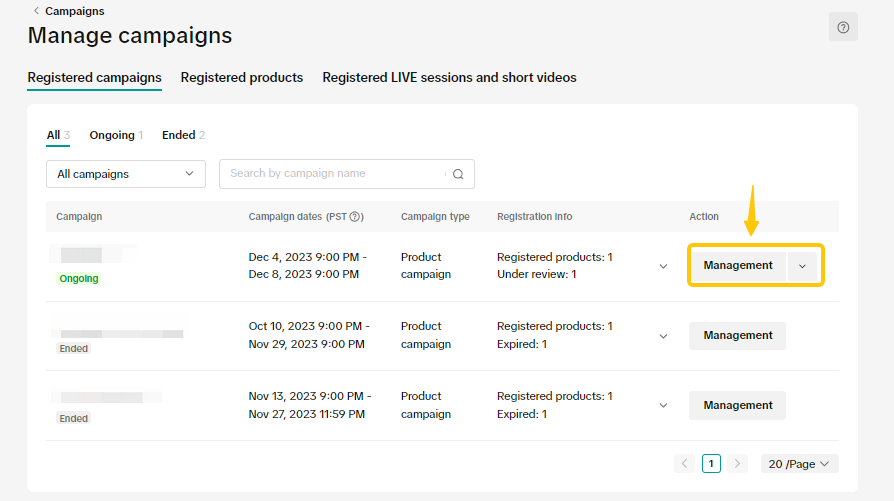This screenshot has width=894, height=501.
Task: Click Management for the Ongoing campaign
Action: pyautogui.click(x=738, y=266)
